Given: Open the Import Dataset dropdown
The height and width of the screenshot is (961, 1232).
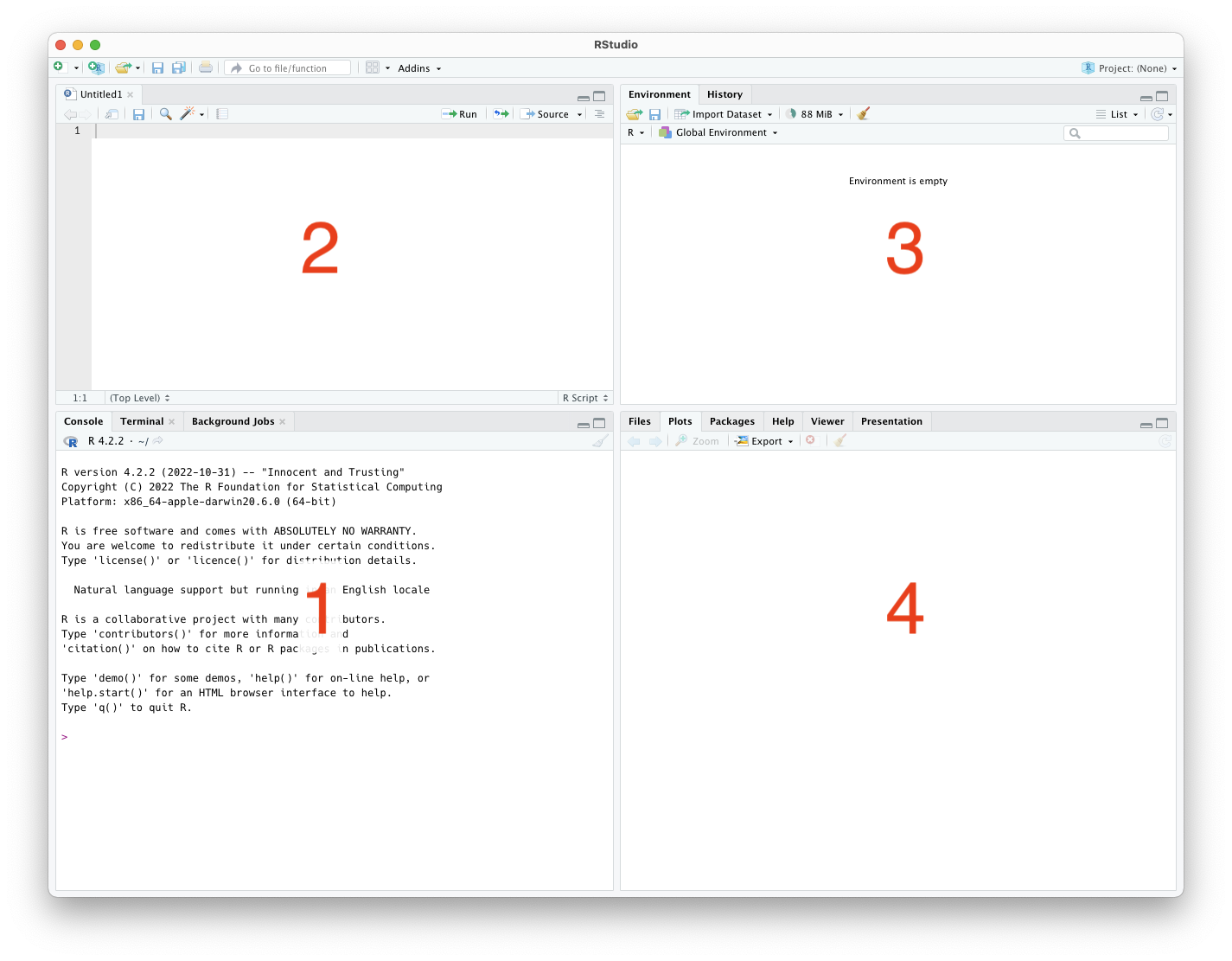Looking at the screenshot, I should tap(723, 113).
